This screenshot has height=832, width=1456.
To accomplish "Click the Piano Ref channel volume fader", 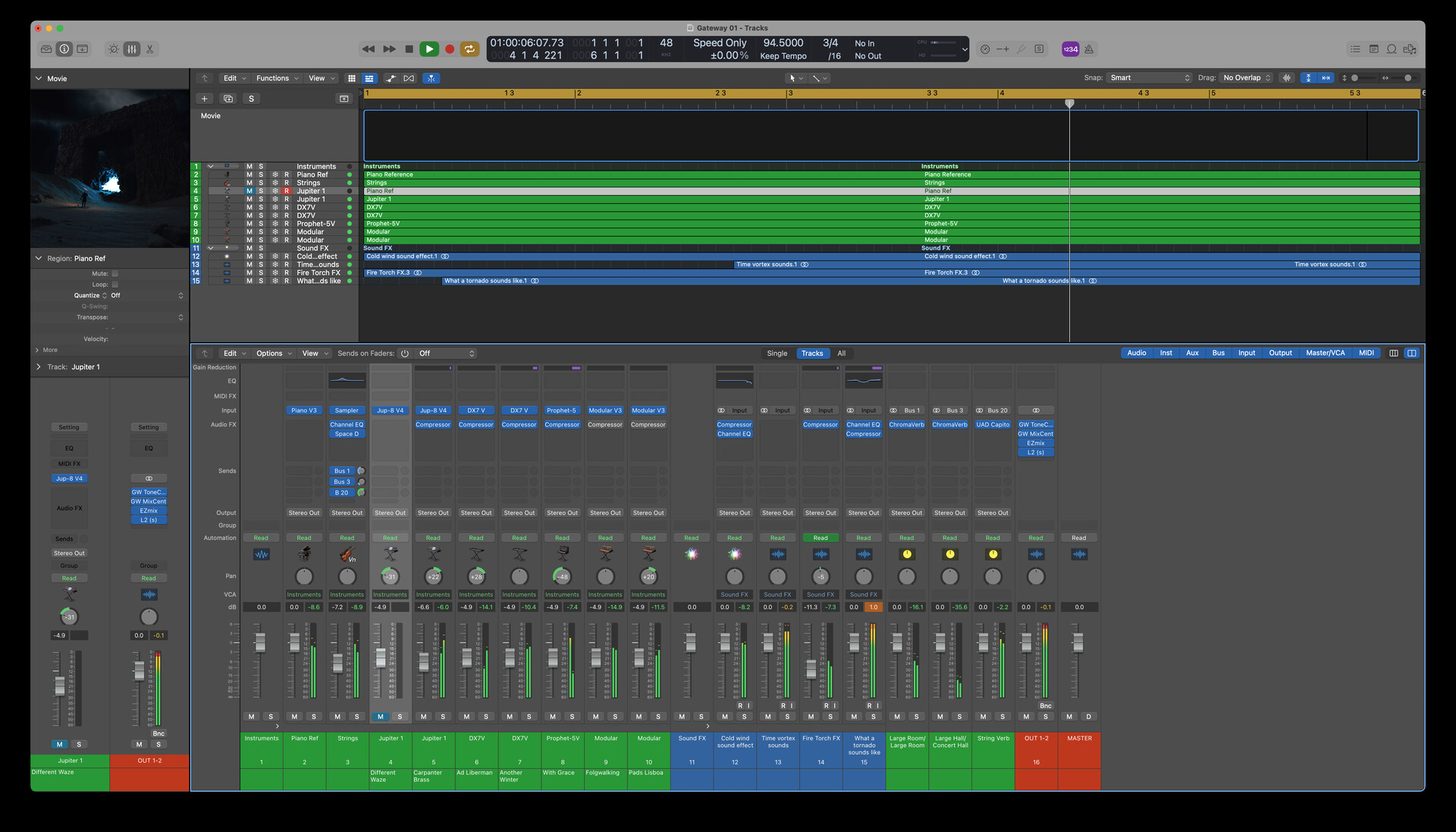I will [x=294, y=643].
